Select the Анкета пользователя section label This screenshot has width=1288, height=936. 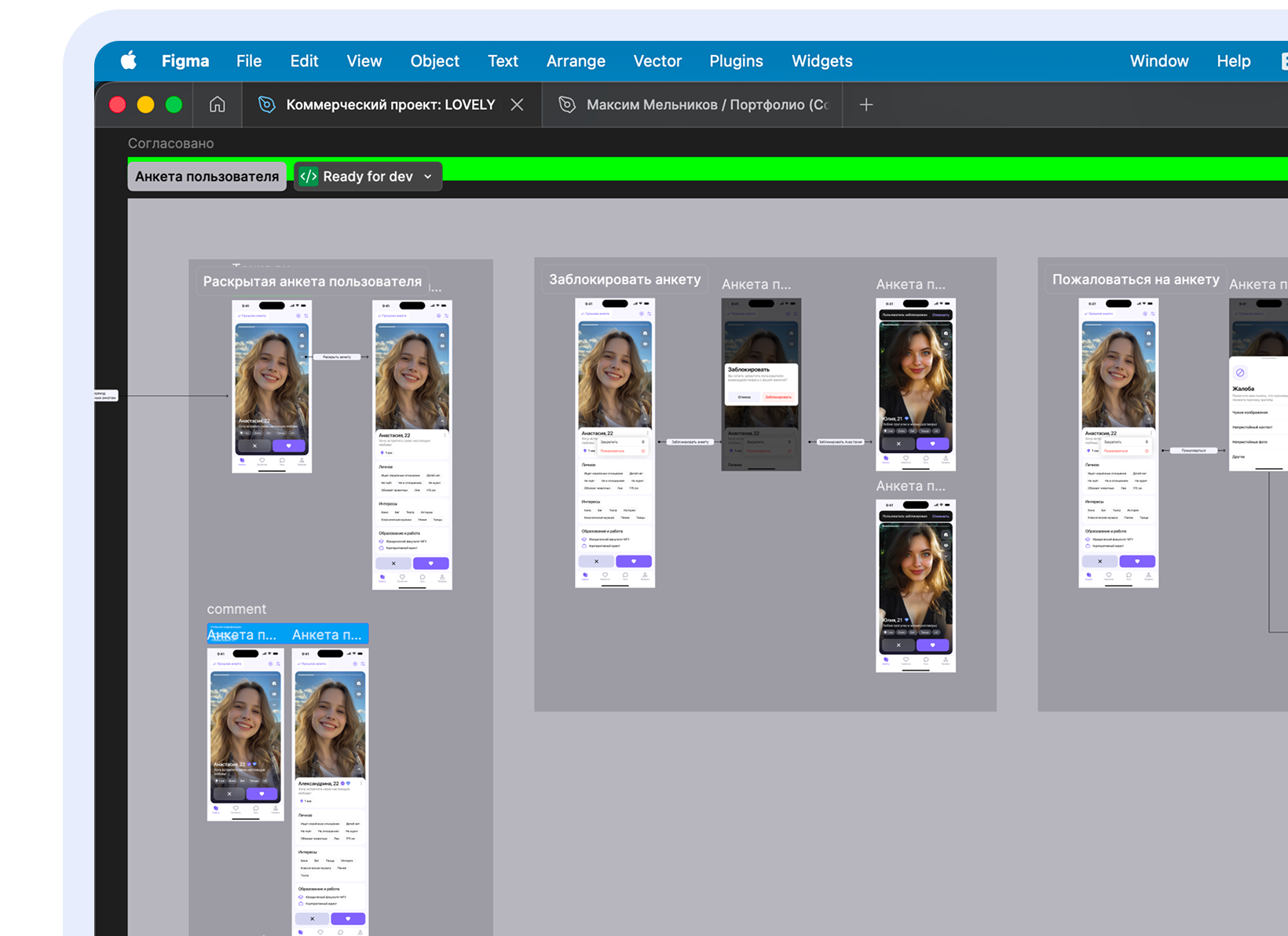207,177
